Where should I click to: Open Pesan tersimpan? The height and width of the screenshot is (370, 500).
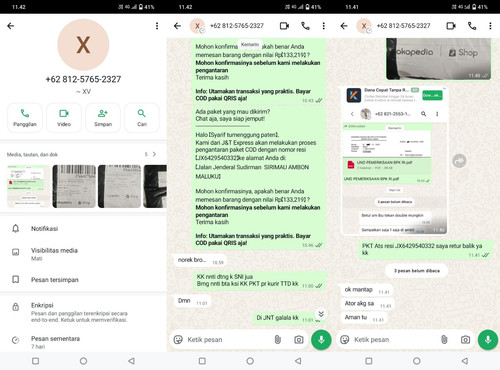[83, 279]
